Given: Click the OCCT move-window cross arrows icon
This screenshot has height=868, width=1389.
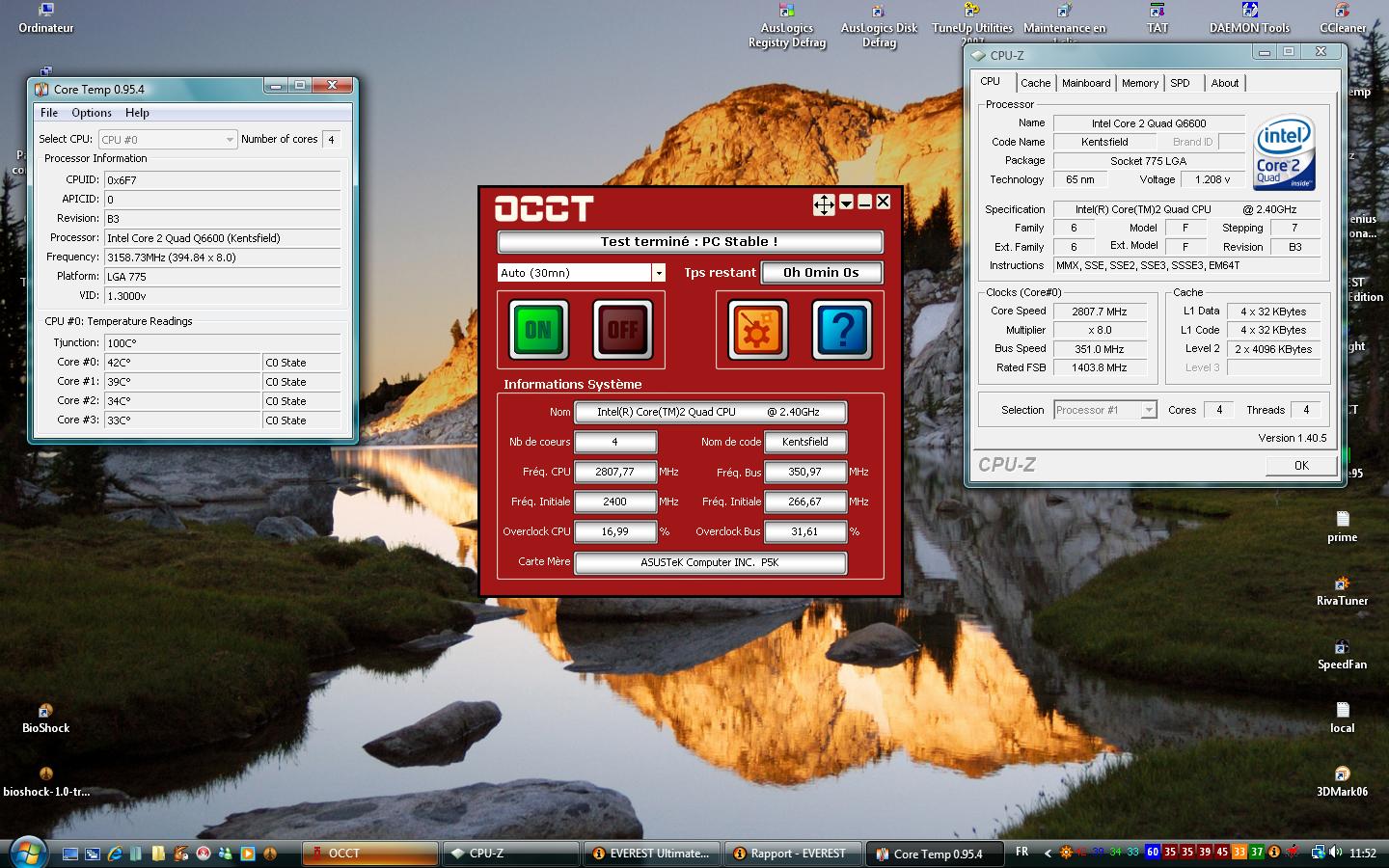Looking at the screenshot, I should tap(824, 203).
